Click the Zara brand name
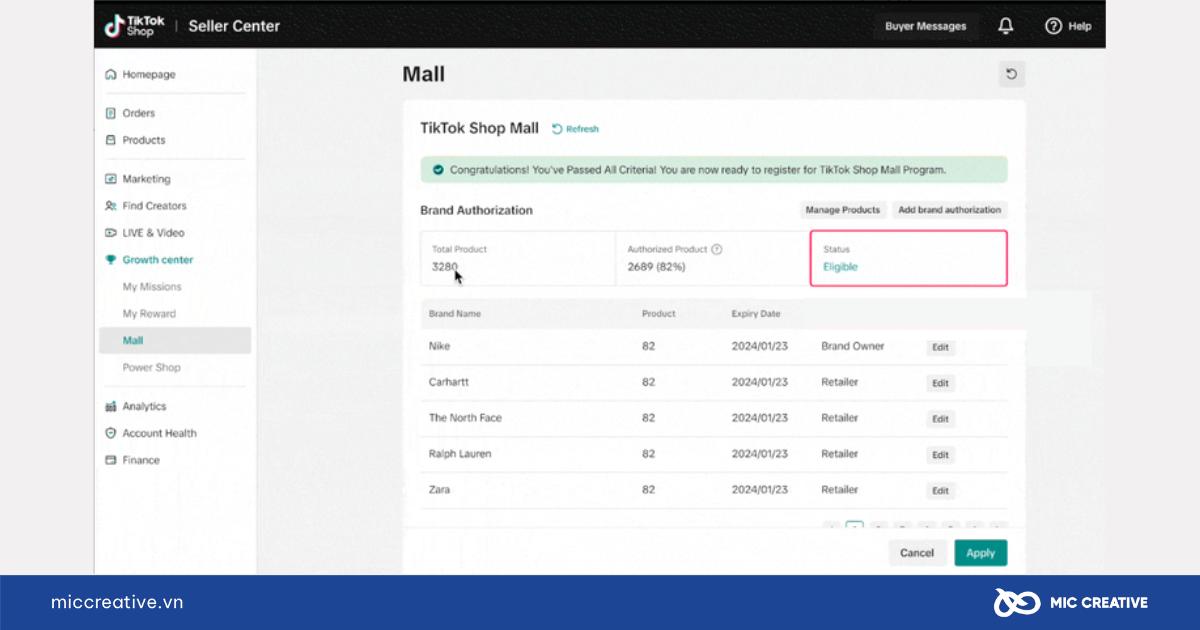This screenshot has width=1200, height=630. click(x=439, y=490)
